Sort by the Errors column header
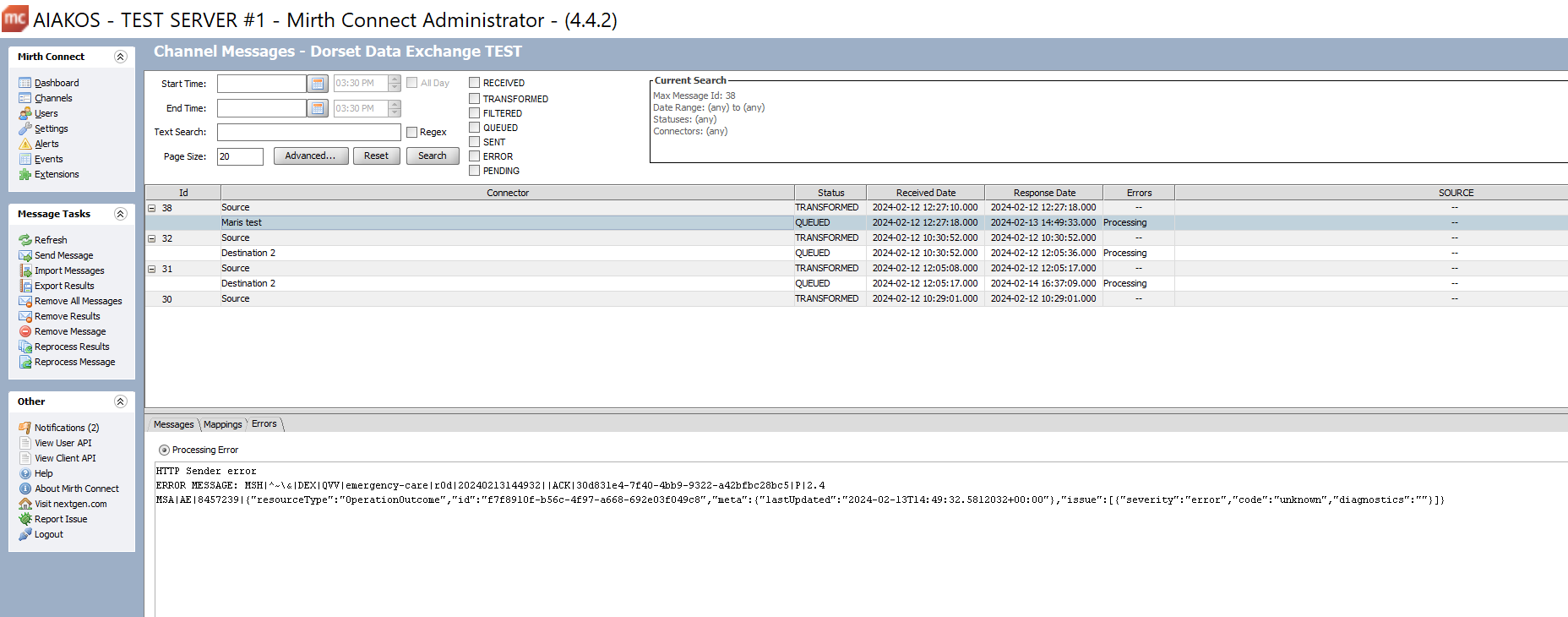This screenshot has width=1568, height=617. point(1139,193)
